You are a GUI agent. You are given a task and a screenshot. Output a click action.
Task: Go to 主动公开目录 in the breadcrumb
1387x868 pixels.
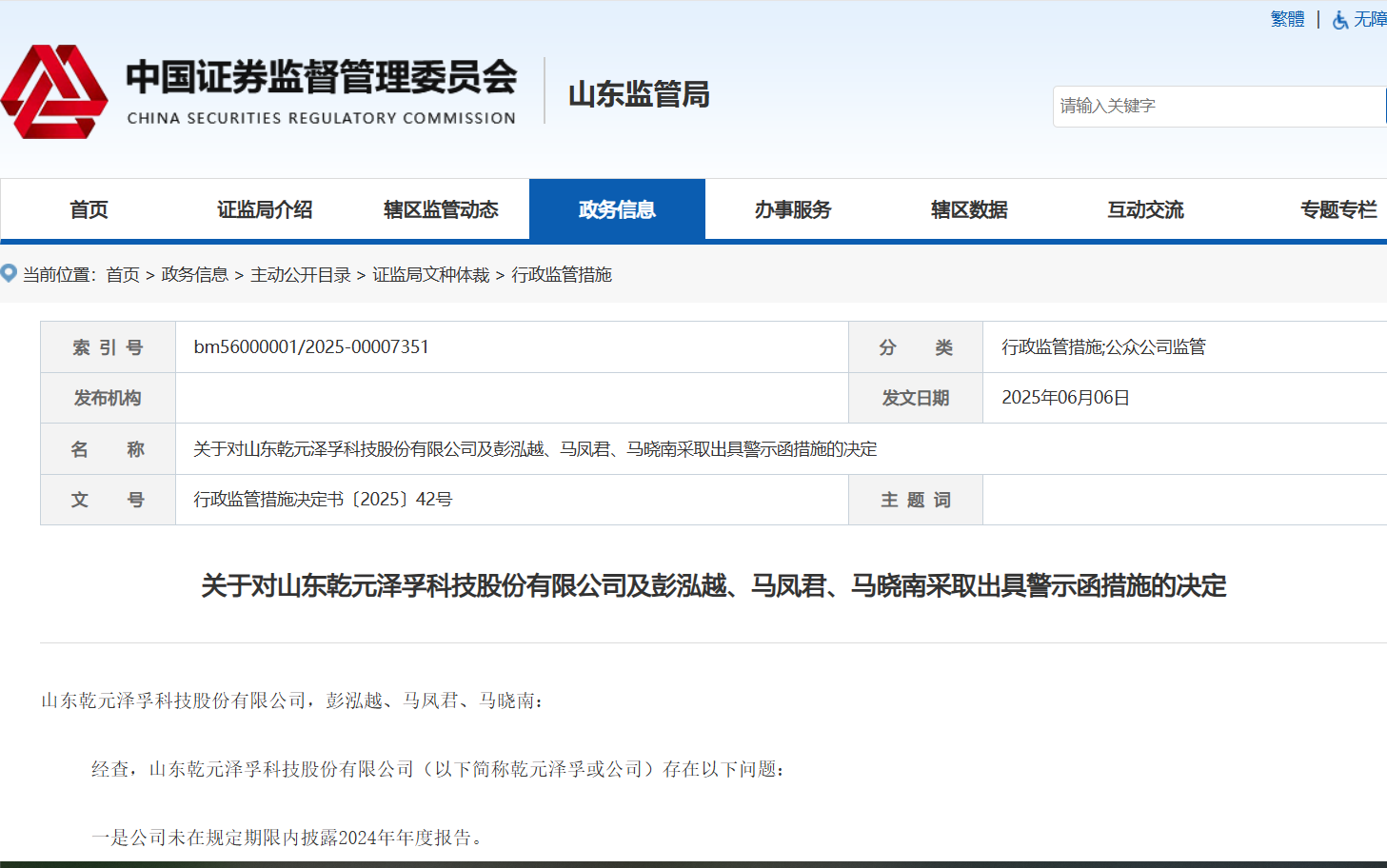tap(301, 275)
